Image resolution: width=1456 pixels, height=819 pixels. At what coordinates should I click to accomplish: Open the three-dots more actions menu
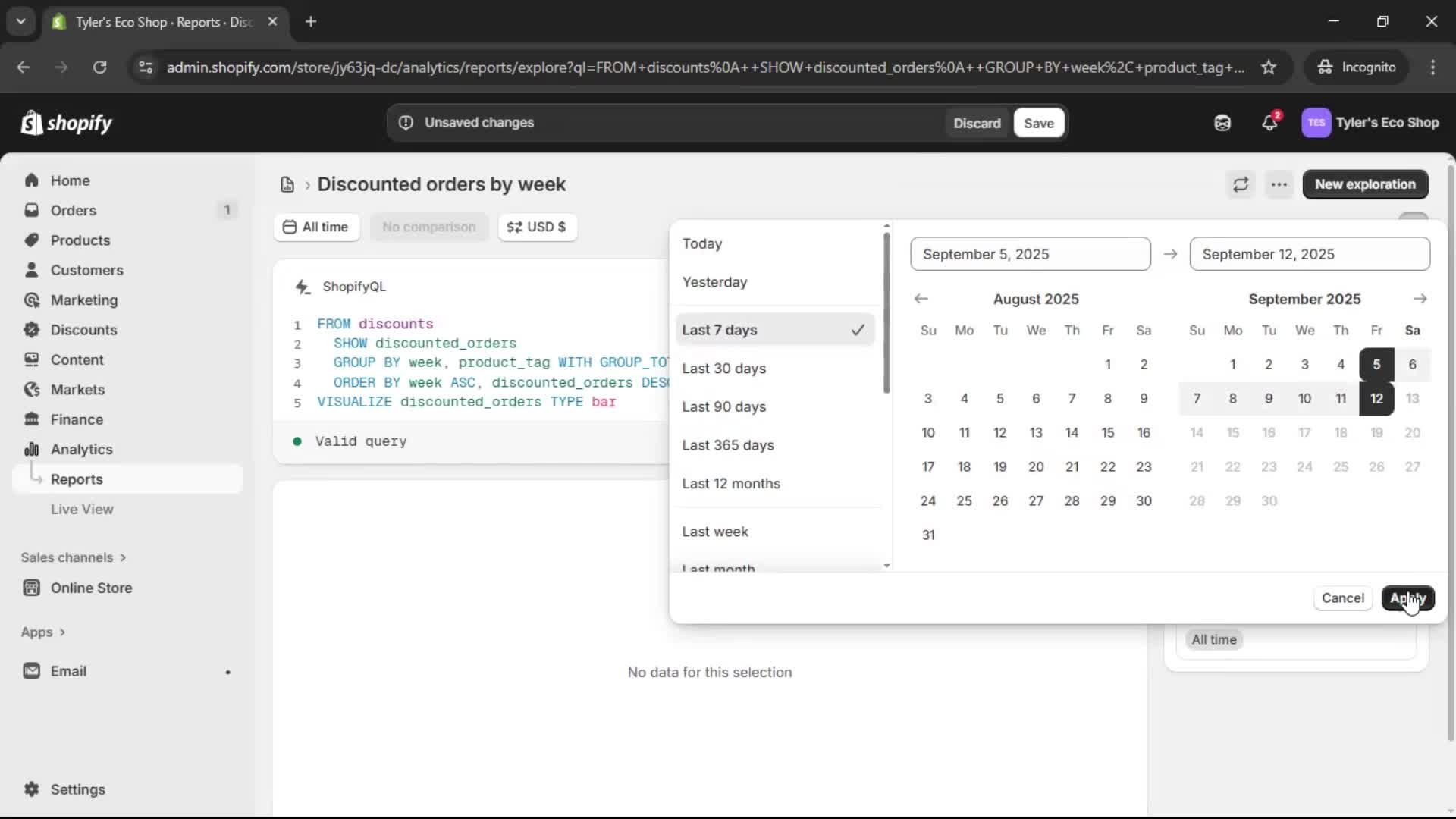pos(1279,184)
